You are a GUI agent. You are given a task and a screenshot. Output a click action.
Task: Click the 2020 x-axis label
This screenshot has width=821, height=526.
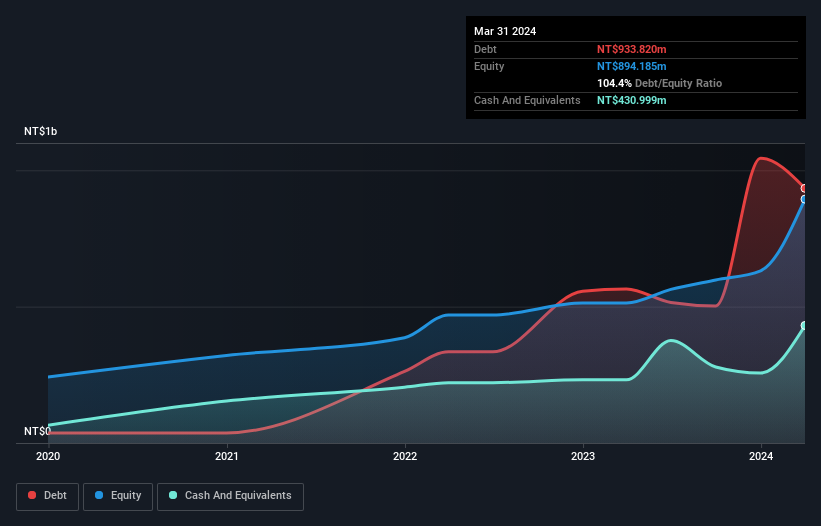(x=48, y=456)
